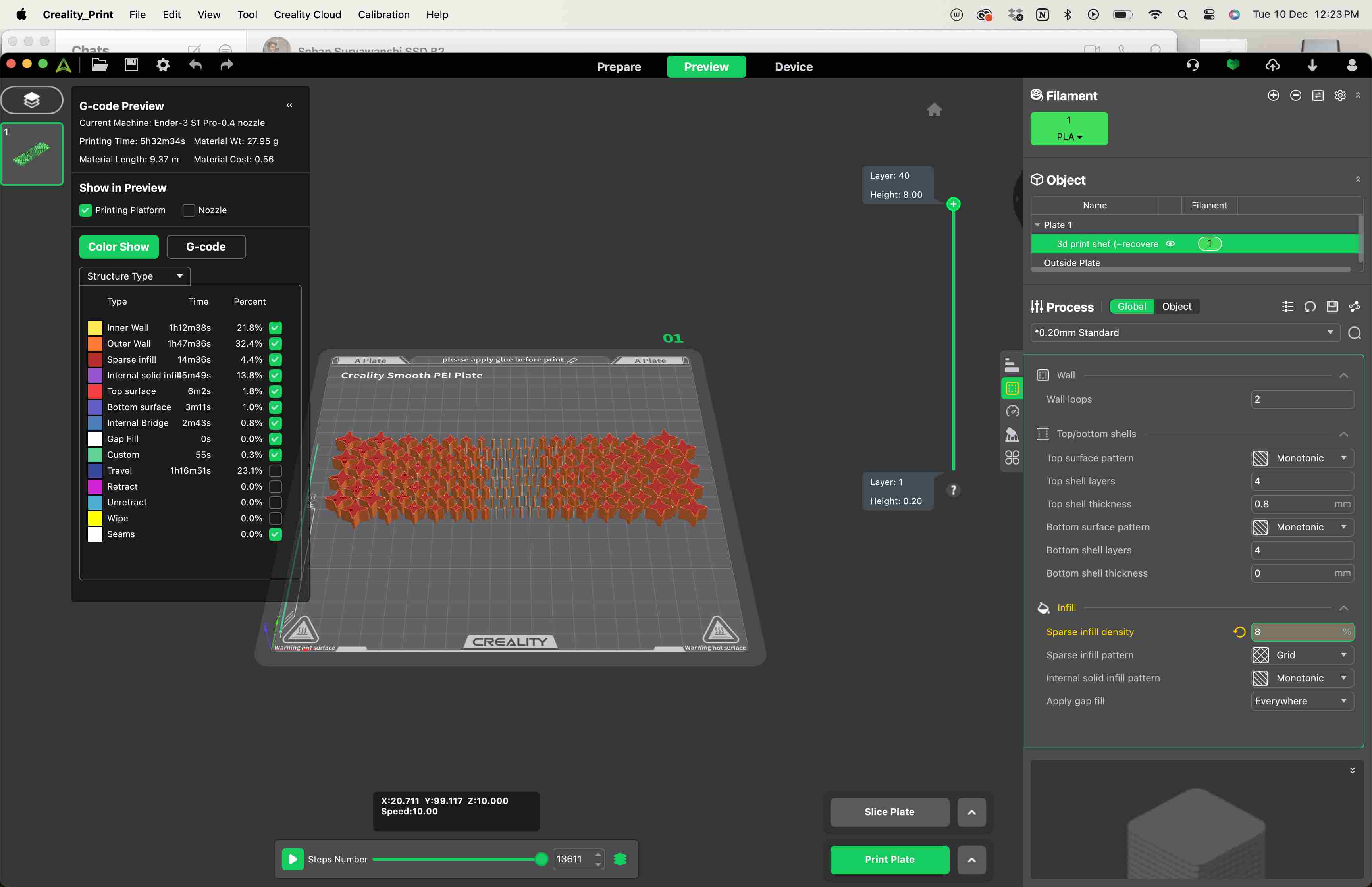The image size is (1372, 887).
Task: Open the 0.20mm Standard preset dropdown
Action: pos(1185,333)
